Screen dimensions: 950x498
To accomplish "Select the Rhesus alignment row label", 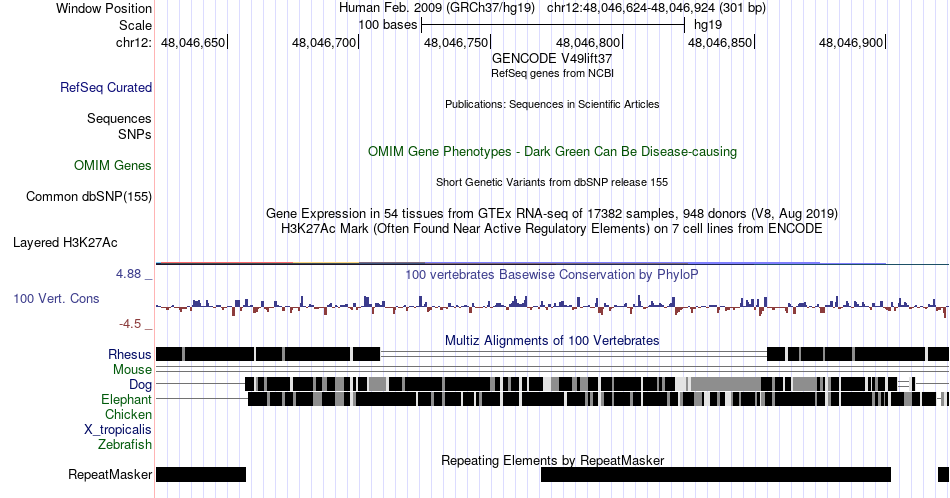I will point(130,354).
